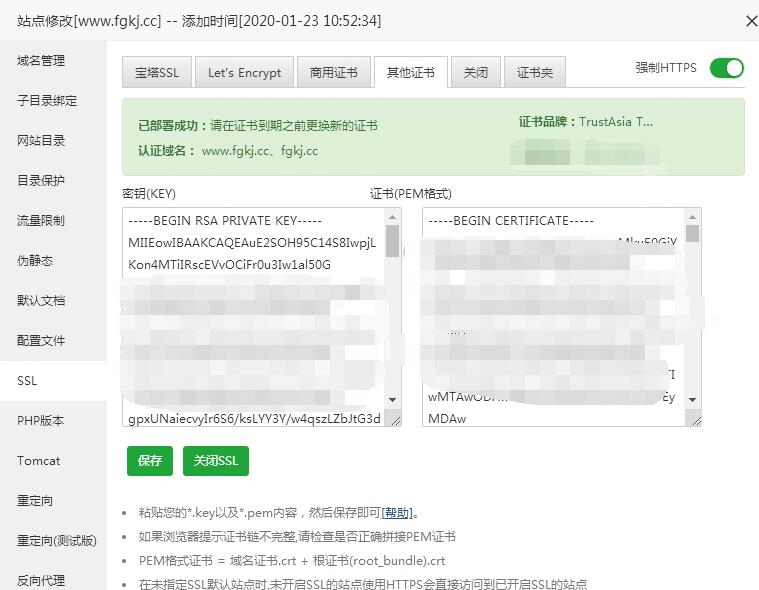Select 伪静态 from the left menu
This screenshot has height=590, width=759.
pos(35,261)
